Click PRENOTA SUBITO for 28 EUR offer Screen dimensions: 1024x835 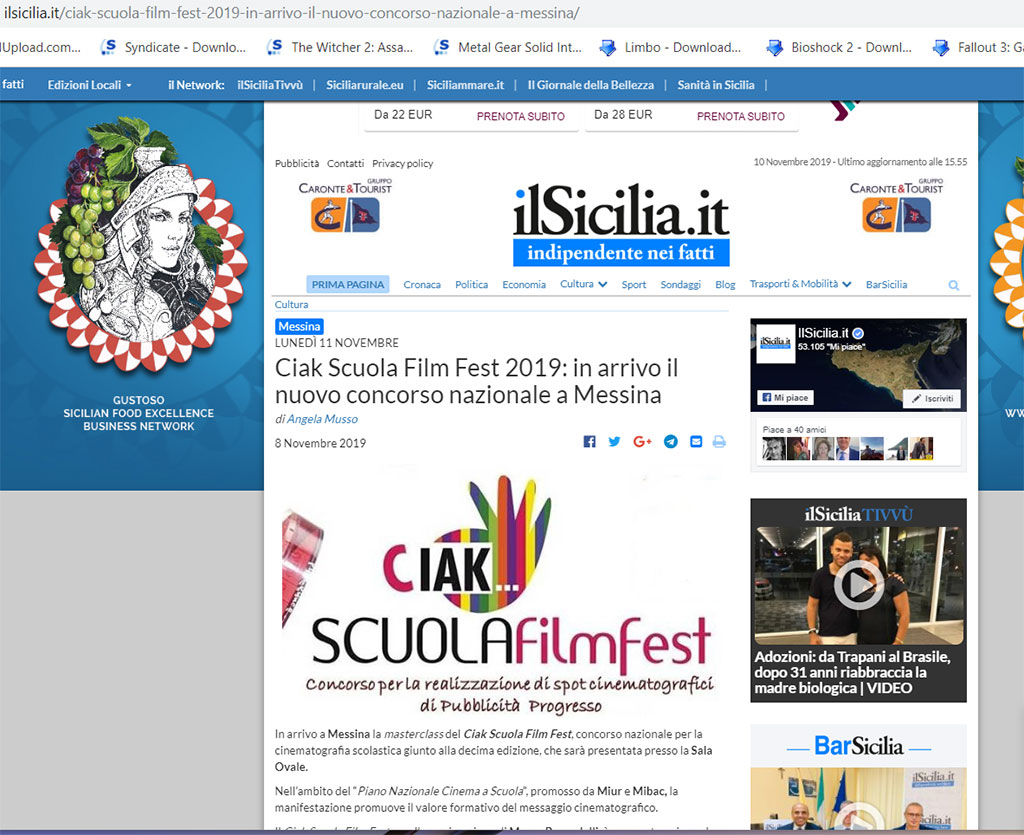[x=741, y=116]
